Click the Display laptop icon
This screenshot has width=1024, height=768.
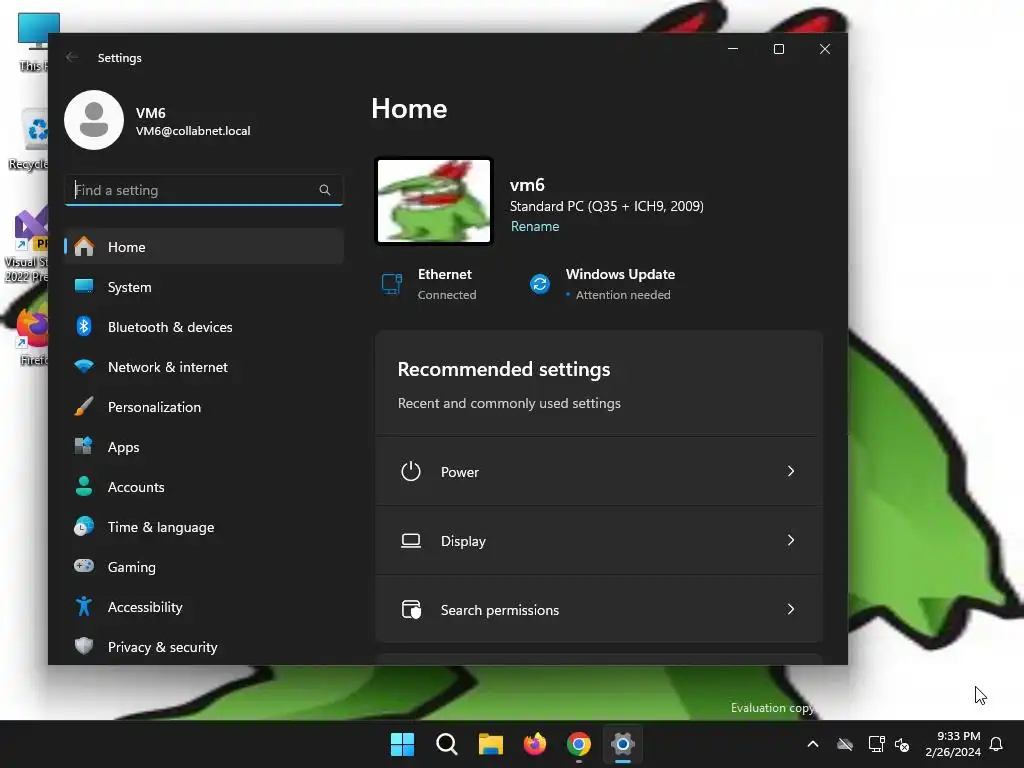click(411, 541)
